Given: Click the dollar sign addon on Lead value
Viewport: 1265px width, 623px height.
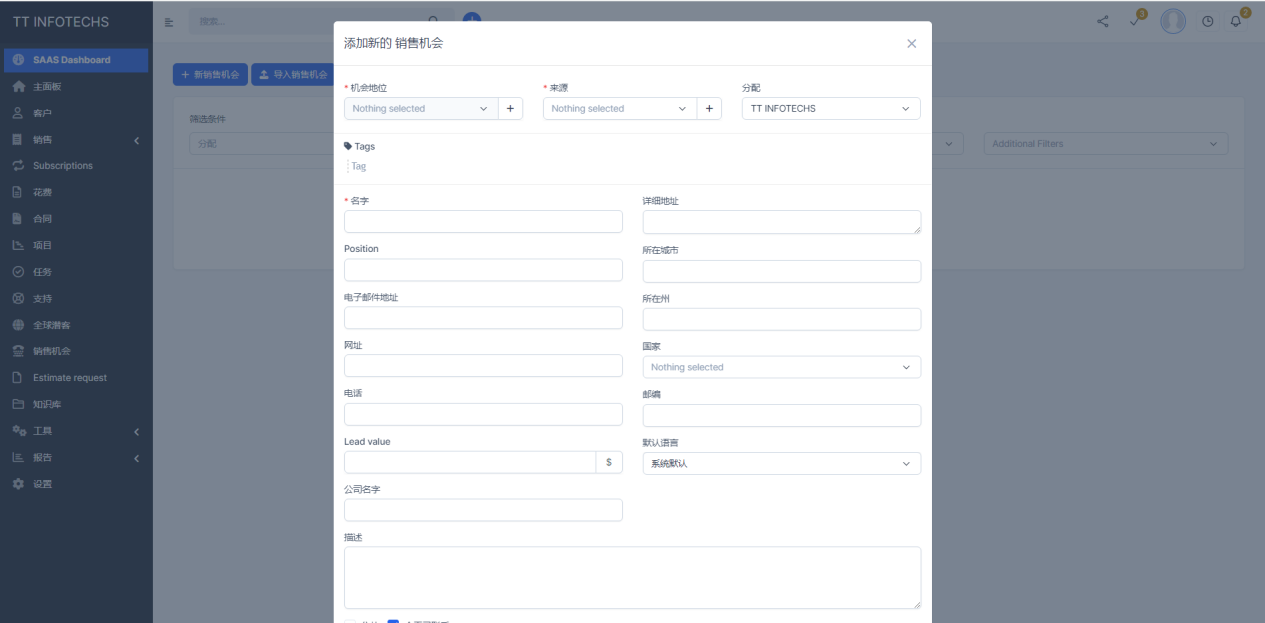Looking at the screenshot, I should click(609, 462).
